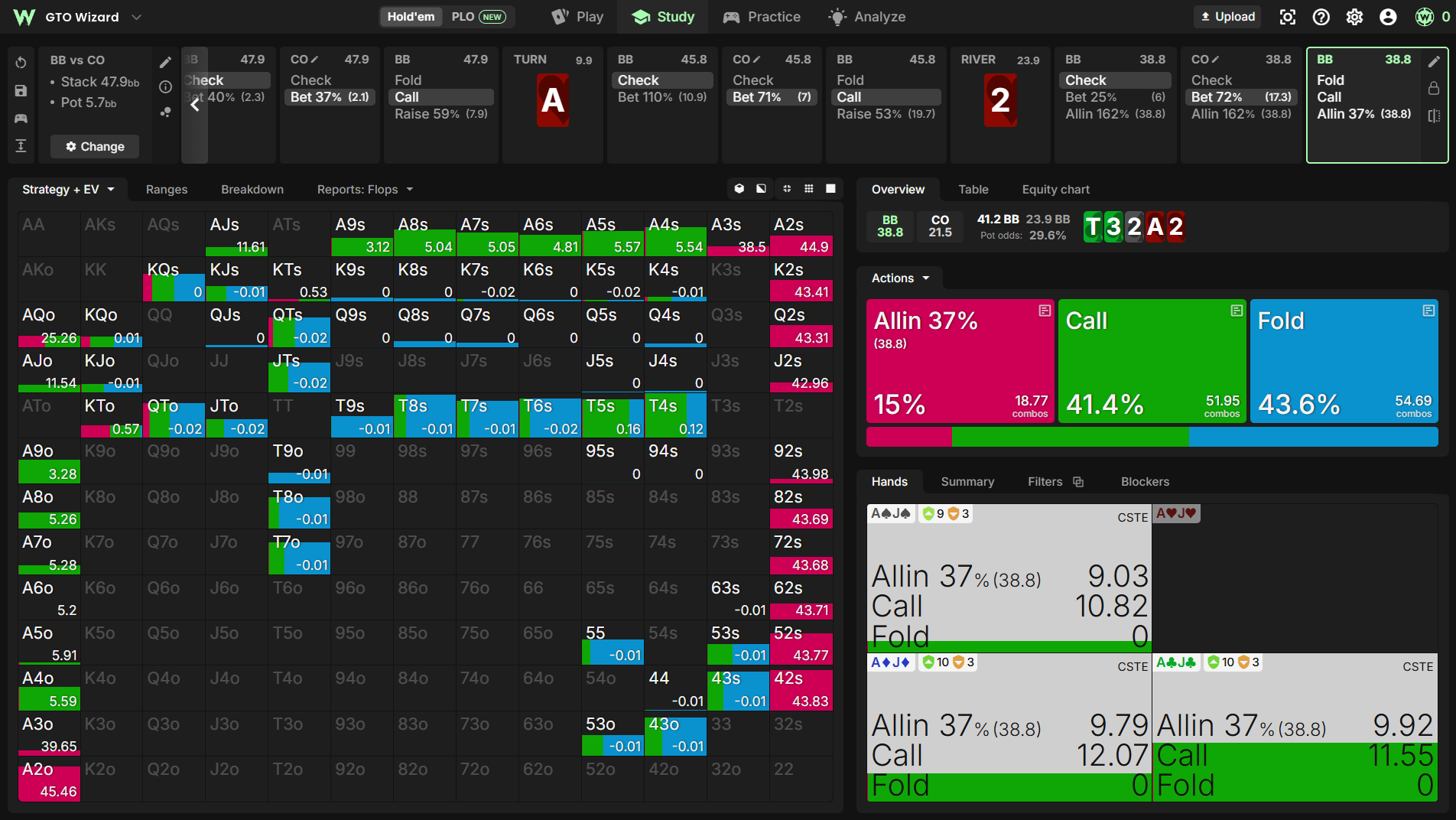Select the compact corners matrix size icon
The height and width of the screenshot is (820, 1456).
[787, 189]
